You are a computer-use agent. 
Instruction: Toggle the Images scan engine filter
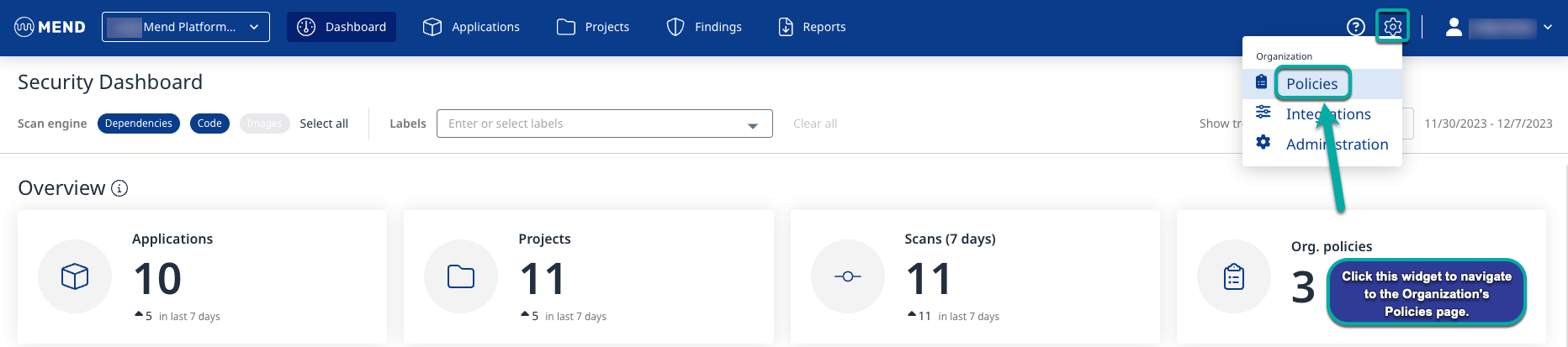coord(264,124)
